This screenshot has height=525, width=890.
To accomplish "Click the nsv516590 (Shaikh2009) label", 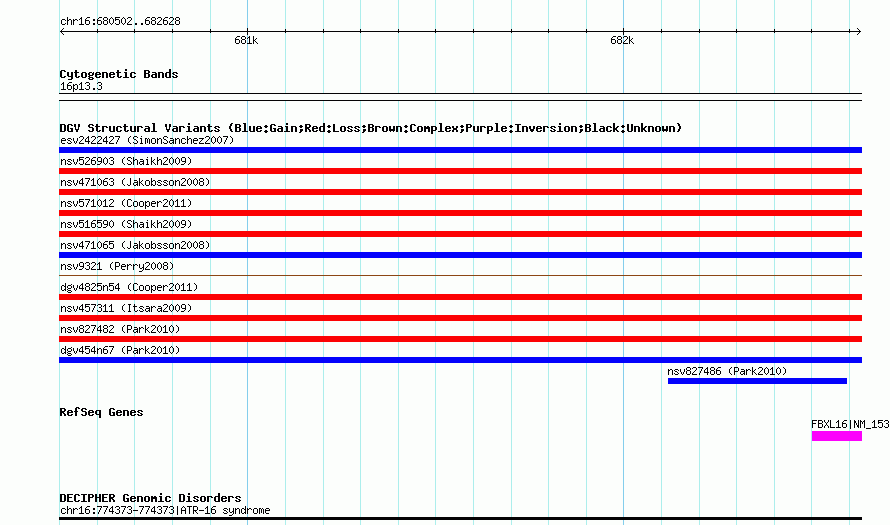I will [126, 224].
